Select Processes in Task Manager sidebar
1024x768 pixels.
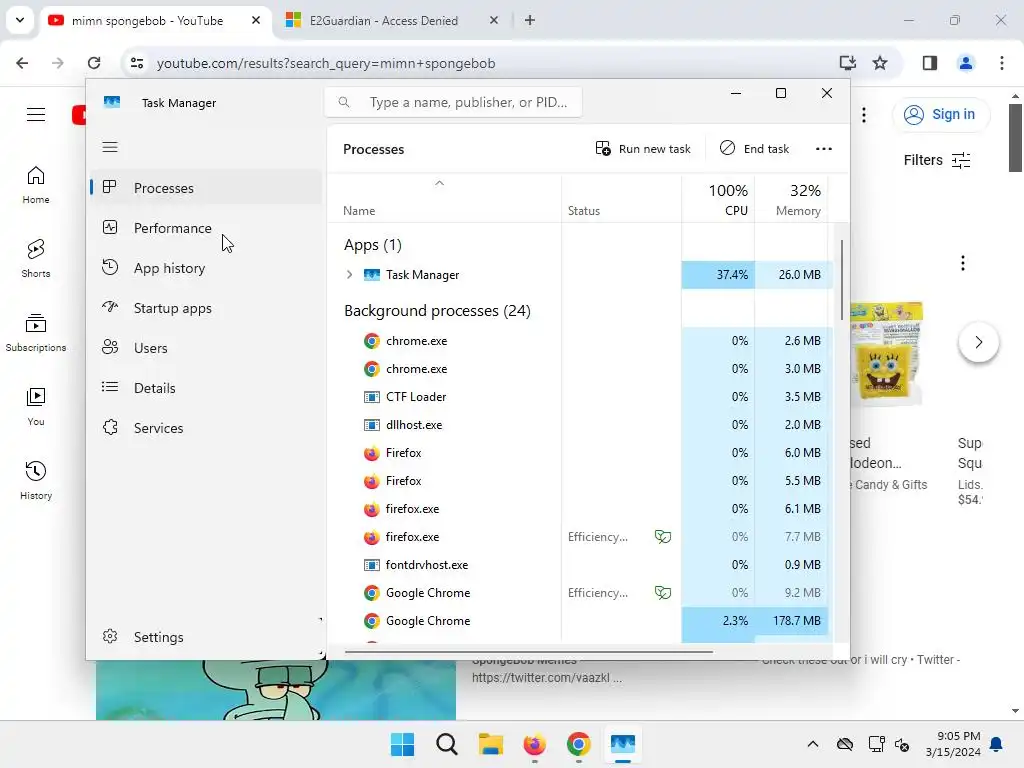click(x=206, y=188)
